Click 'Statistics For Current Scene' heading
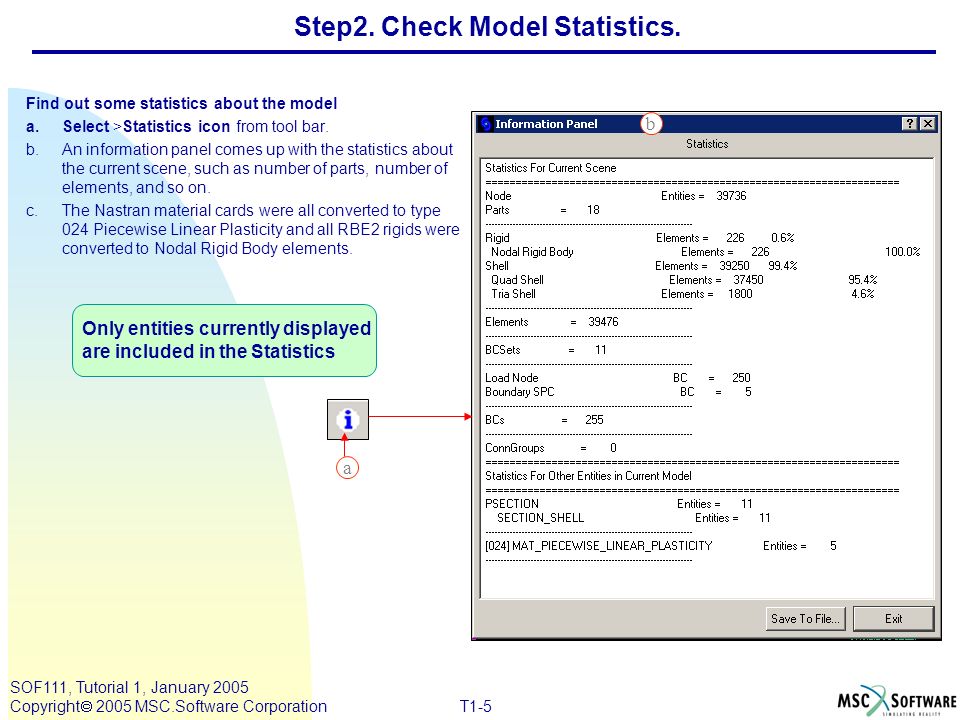Viewport: 960px width, 720px height. (x=550, y=168)
